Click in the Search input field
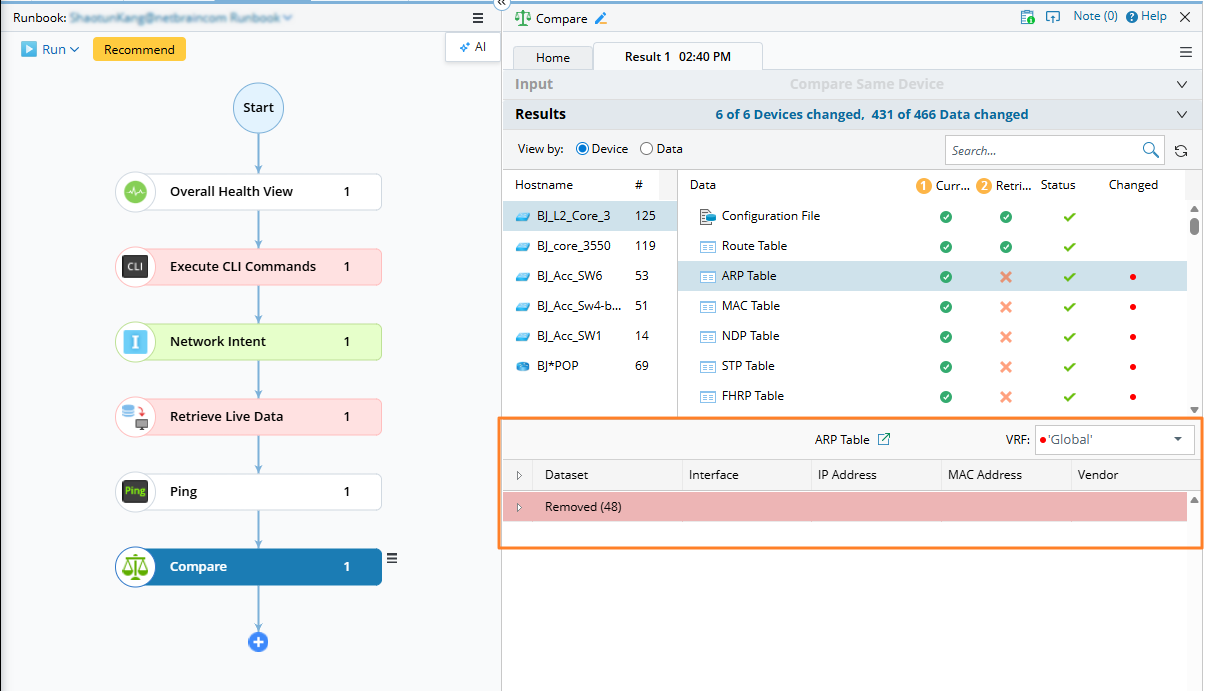Viewport: 1205px width, 691px height. (x=1040, y=150)
